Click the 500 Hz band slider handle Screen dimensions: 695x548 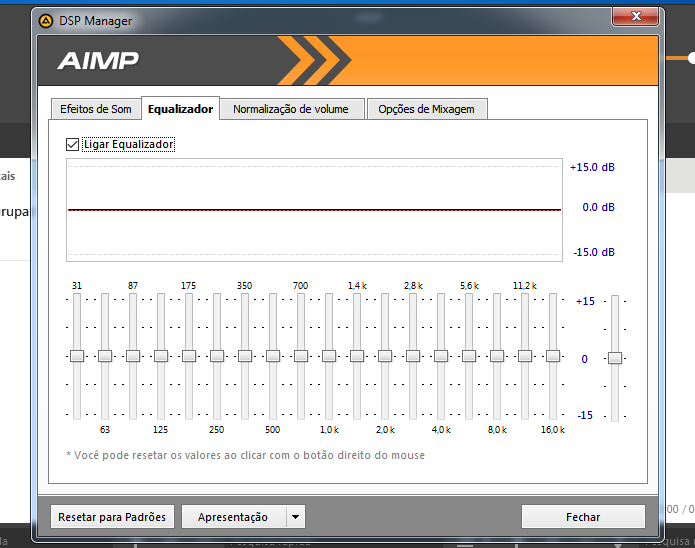click(x=273, y=356)
